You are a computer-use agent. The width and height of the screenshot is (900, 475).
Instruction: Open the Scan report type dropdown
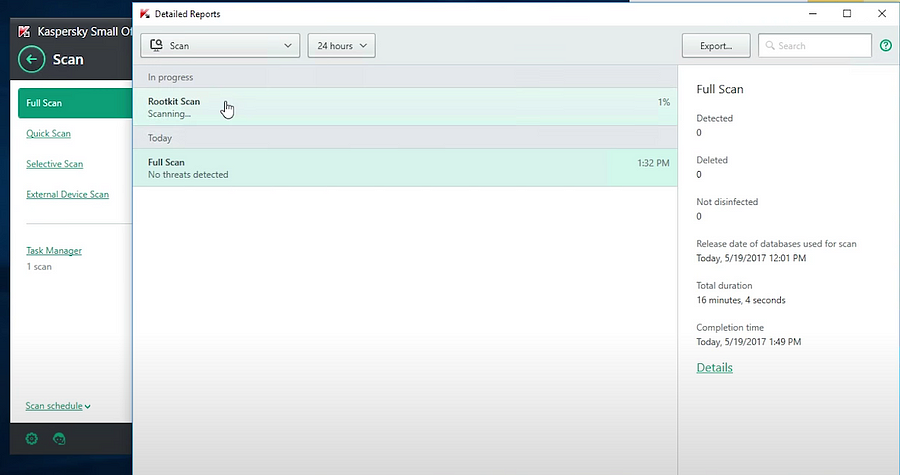coord(220,45)
